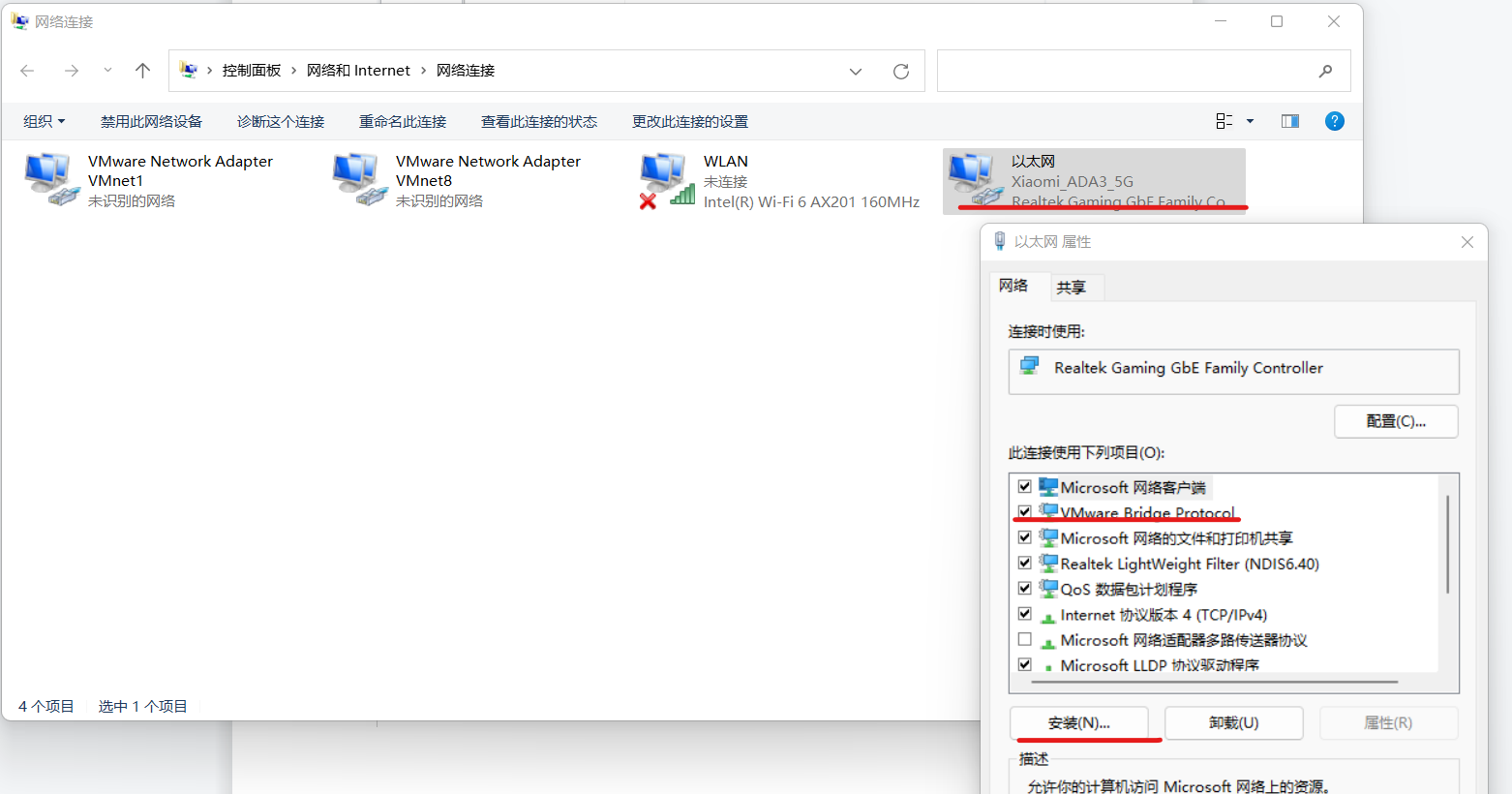Open help with the question mark

pos(1335,121)
